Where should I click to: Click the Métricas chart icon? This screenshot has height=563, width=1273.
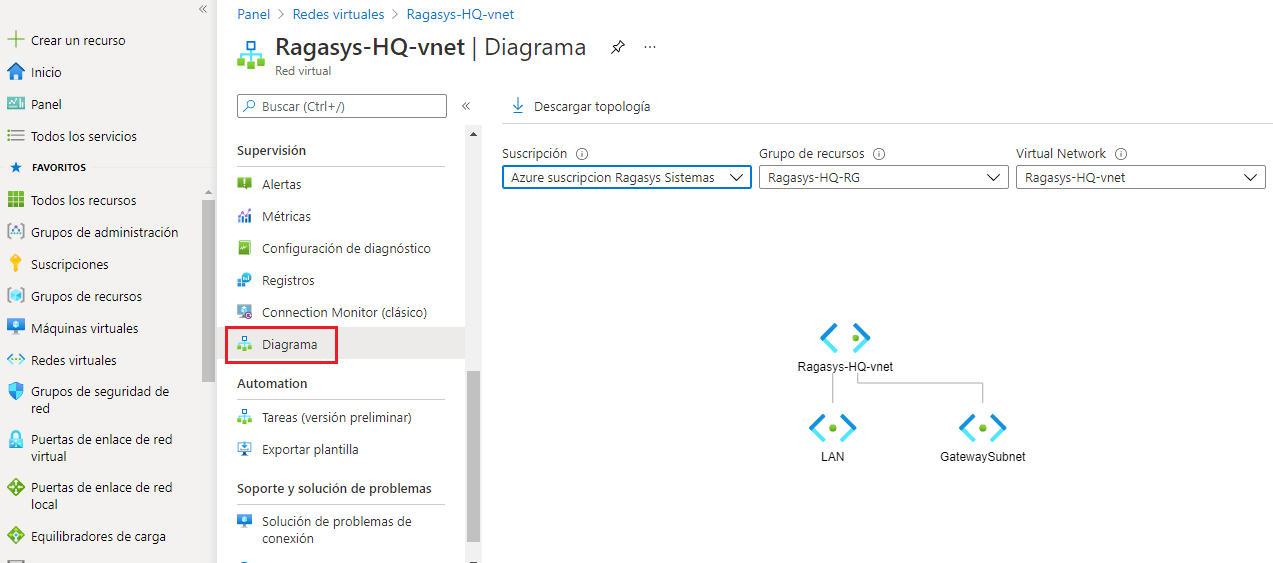[x=245, y=216]
